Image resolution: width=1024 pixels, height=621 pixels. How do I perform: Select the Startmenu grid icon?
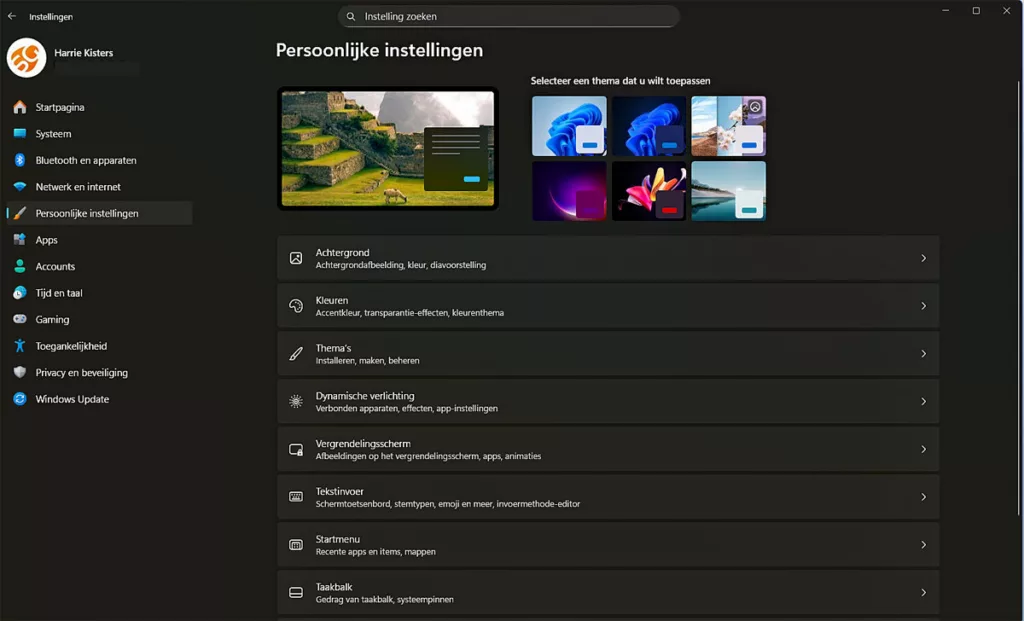click(295, 544)
